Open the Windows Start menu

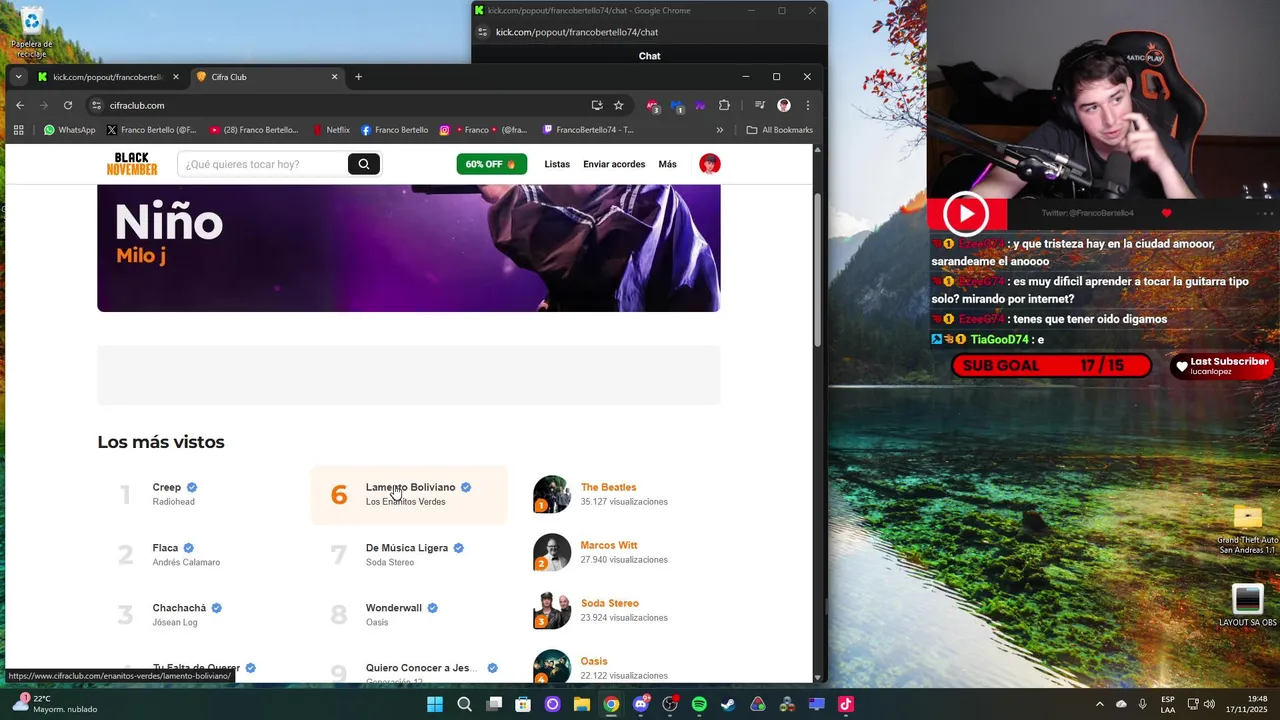[x=435, y=704]
